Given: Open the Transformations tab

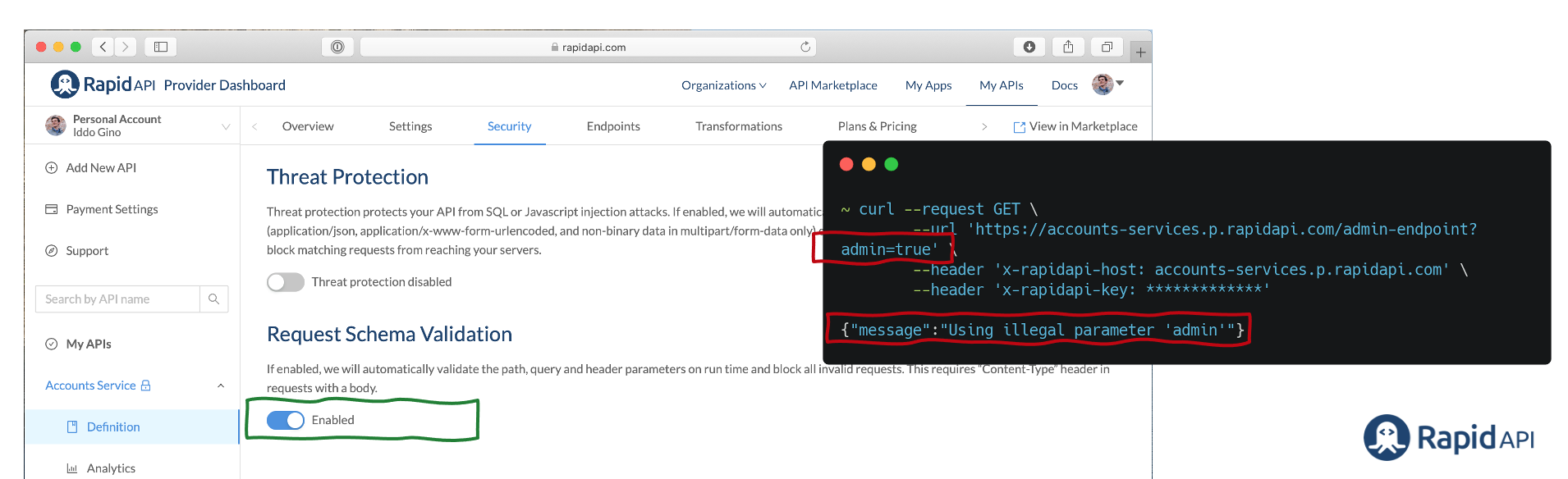Looking at the screenshot, I should pos(739,126).
